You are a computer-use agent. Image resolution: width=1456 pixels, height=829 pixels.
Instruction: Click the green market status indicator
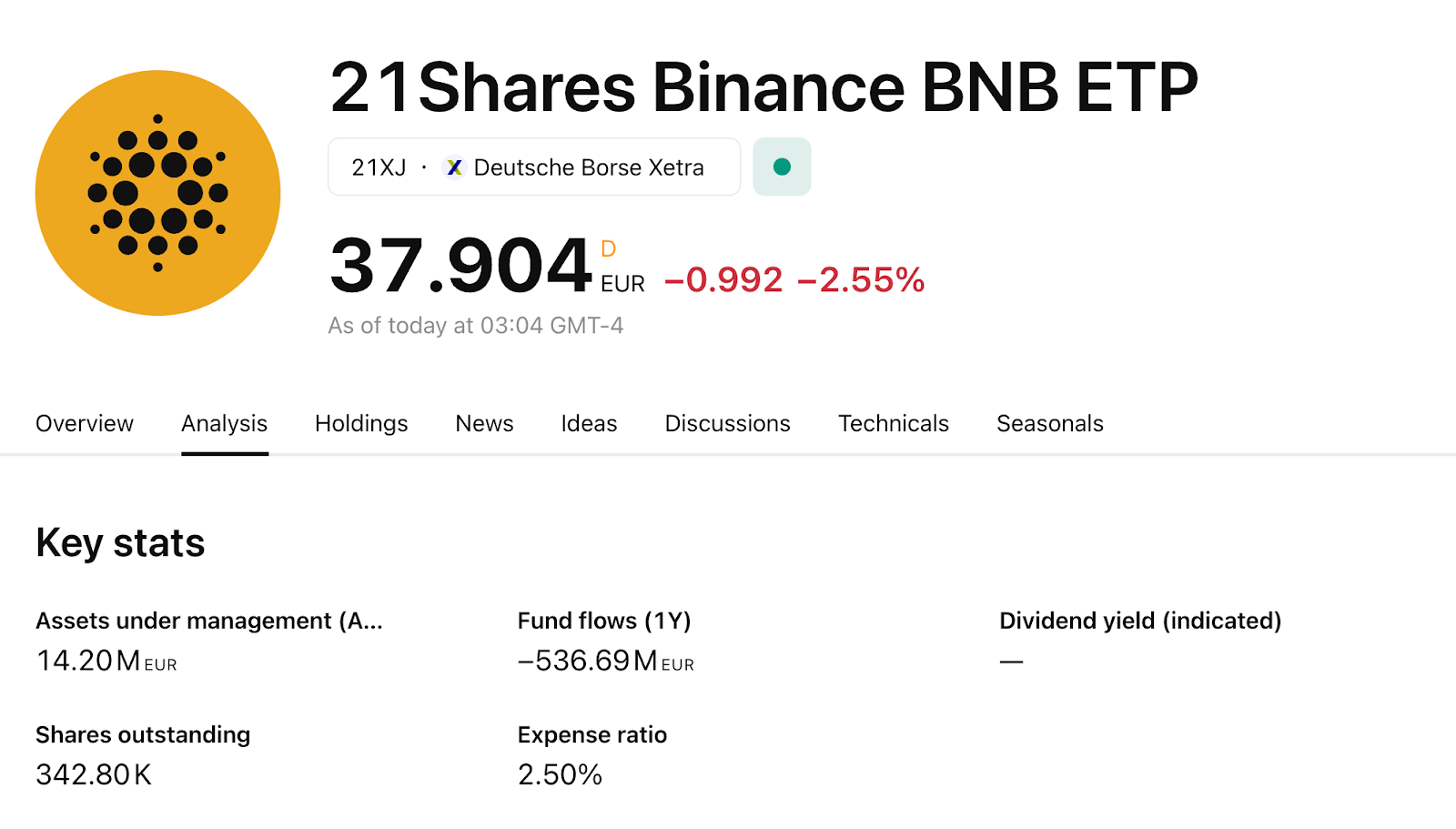coord(782,167)
